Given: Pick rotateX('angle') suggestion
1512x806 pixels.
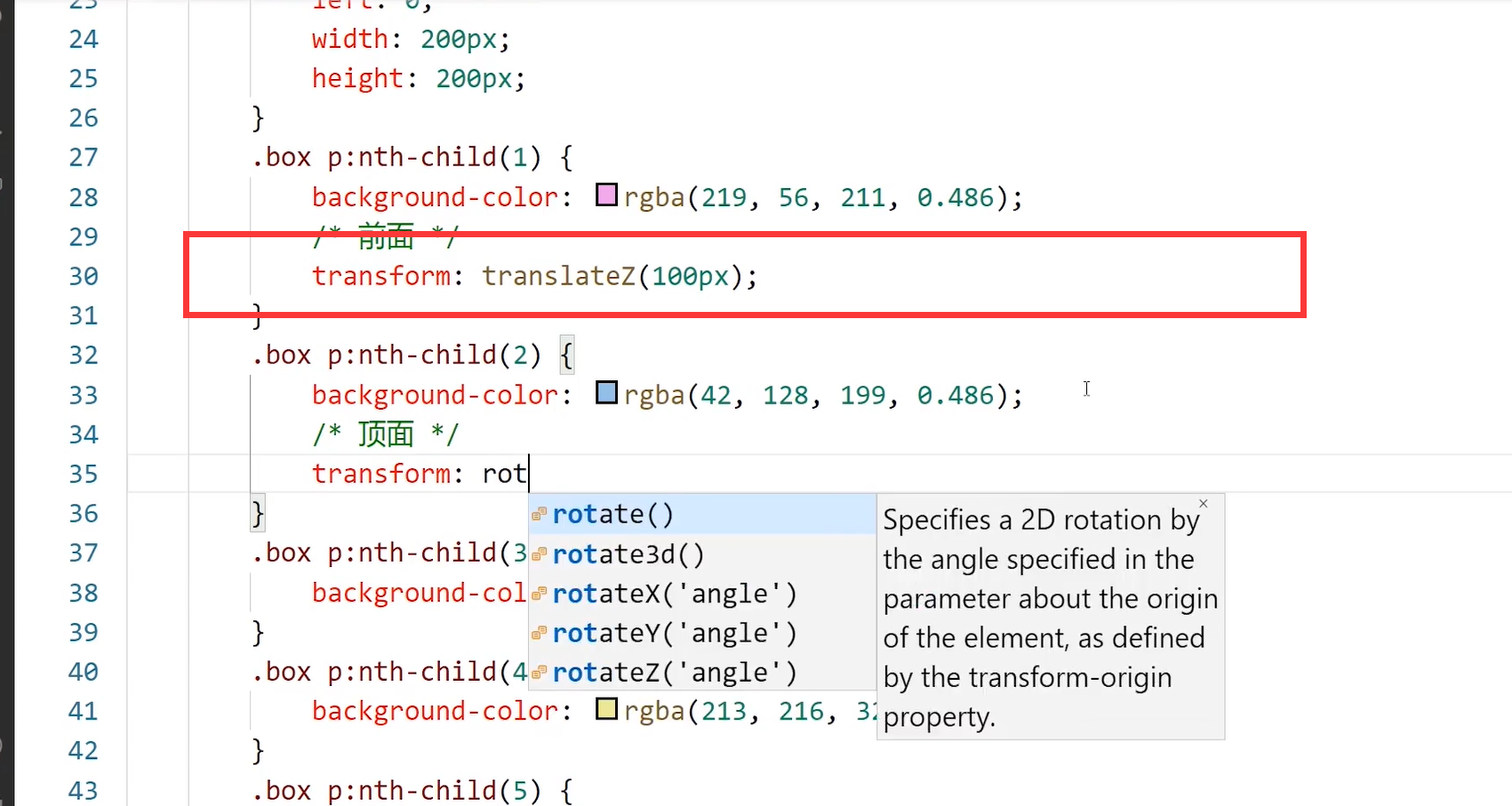Looking at the screenshot, I should [x=702, y=594].
